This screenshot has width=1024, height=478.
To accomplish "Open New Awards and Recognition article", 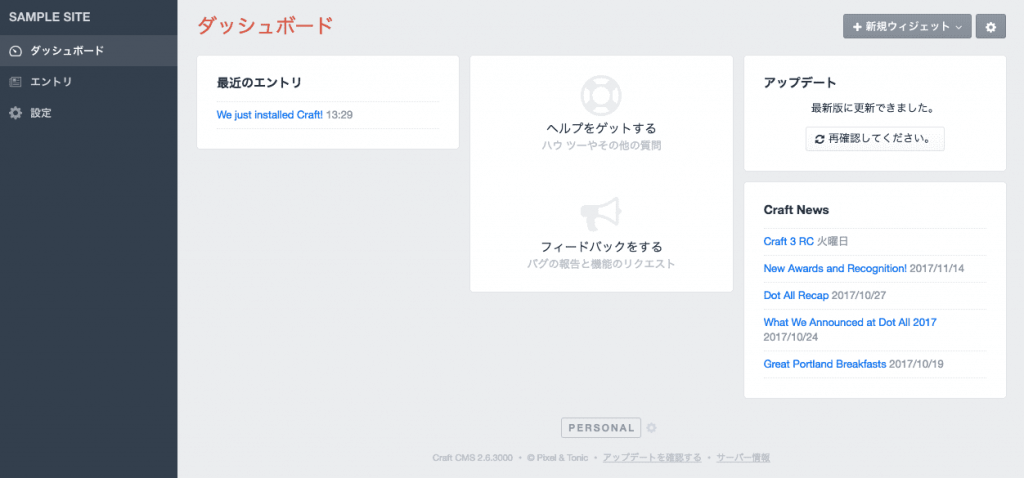I will click(x=834, y=268).
